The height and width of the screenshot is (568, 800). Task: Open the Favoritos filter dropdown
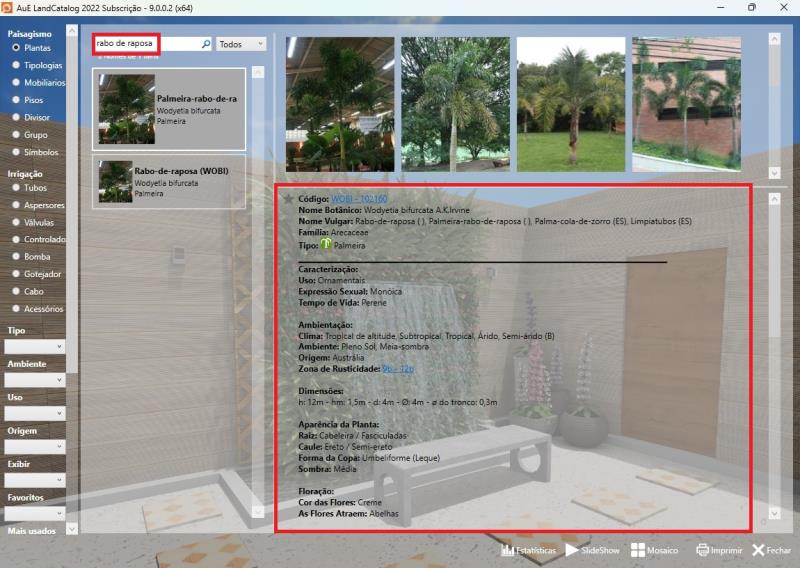coord(35,513)
